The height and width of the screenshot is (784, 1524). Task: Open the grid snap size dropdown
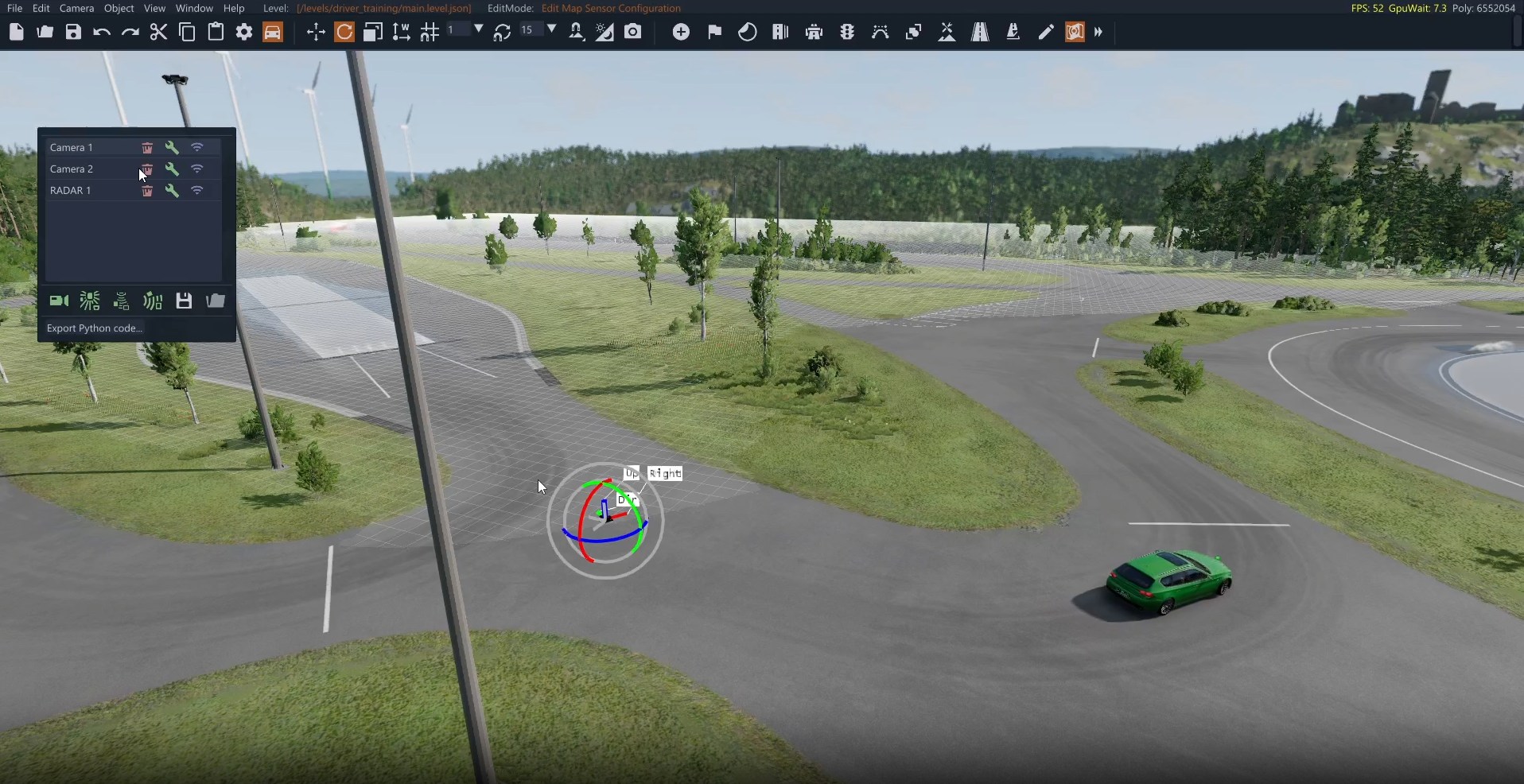pyautogui.click(x=479, y=30)
